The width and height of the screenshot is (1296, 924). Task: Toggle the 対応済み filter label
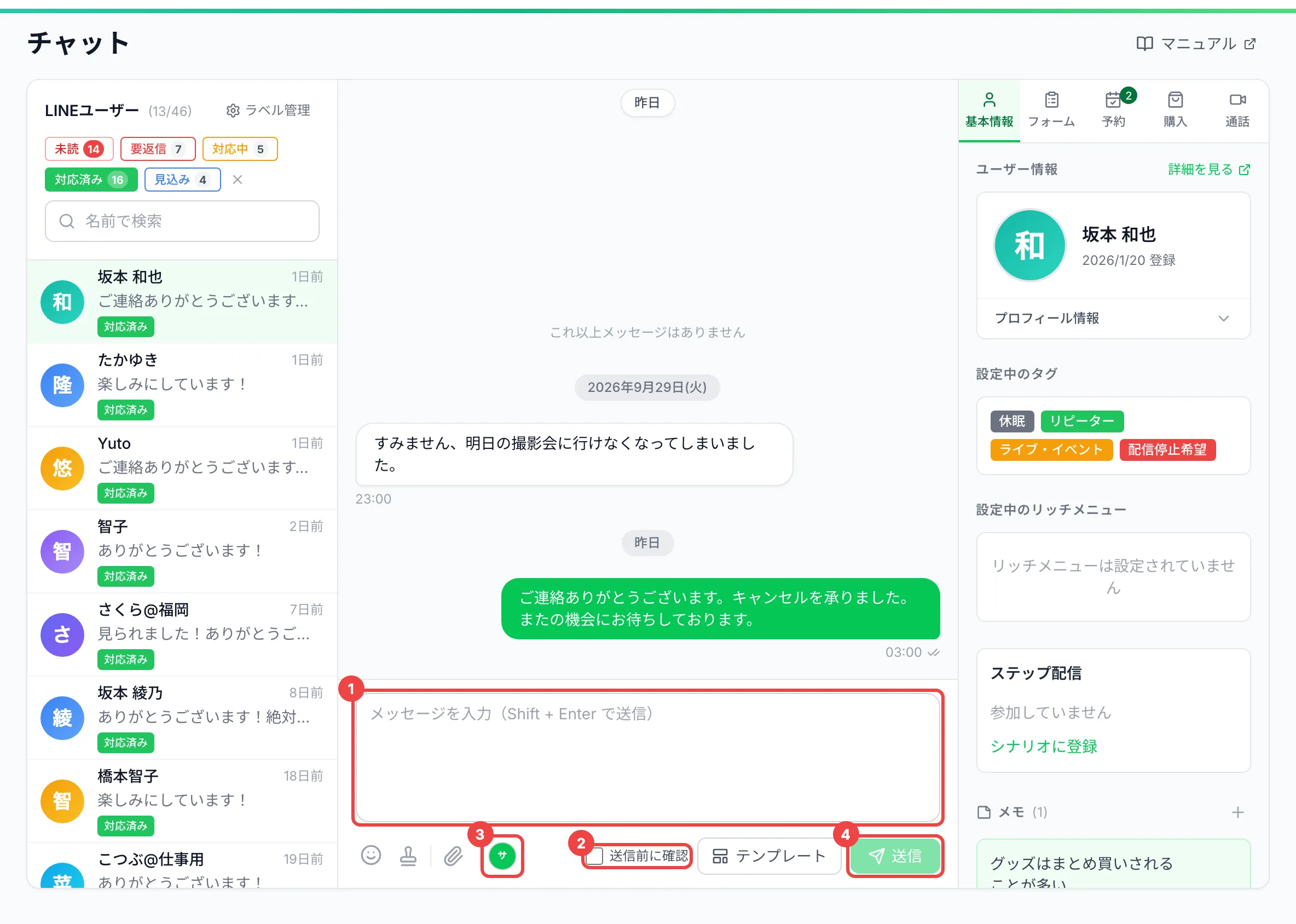tap(91, 180)
